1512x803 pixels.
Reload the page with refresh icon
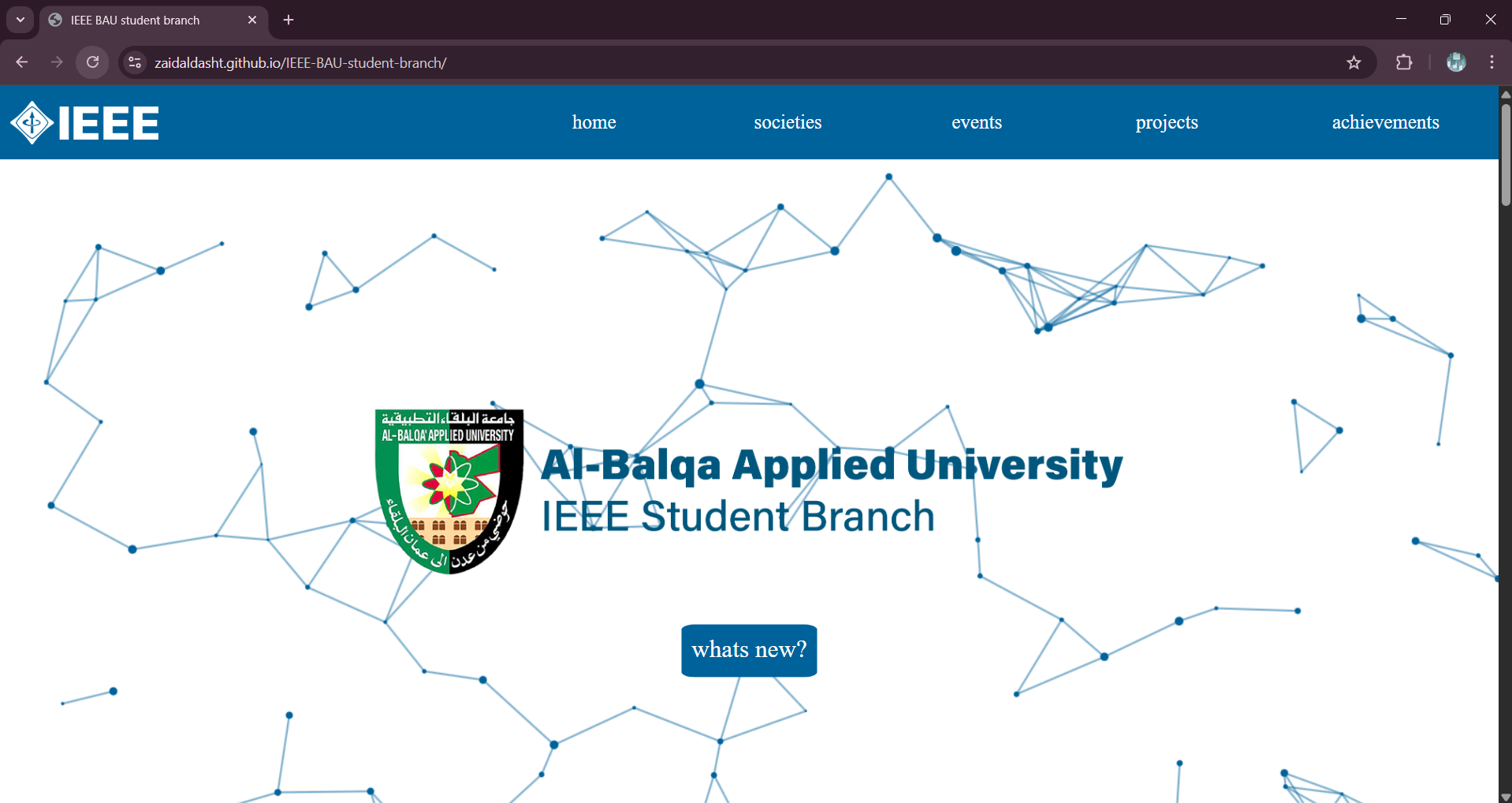93,62
